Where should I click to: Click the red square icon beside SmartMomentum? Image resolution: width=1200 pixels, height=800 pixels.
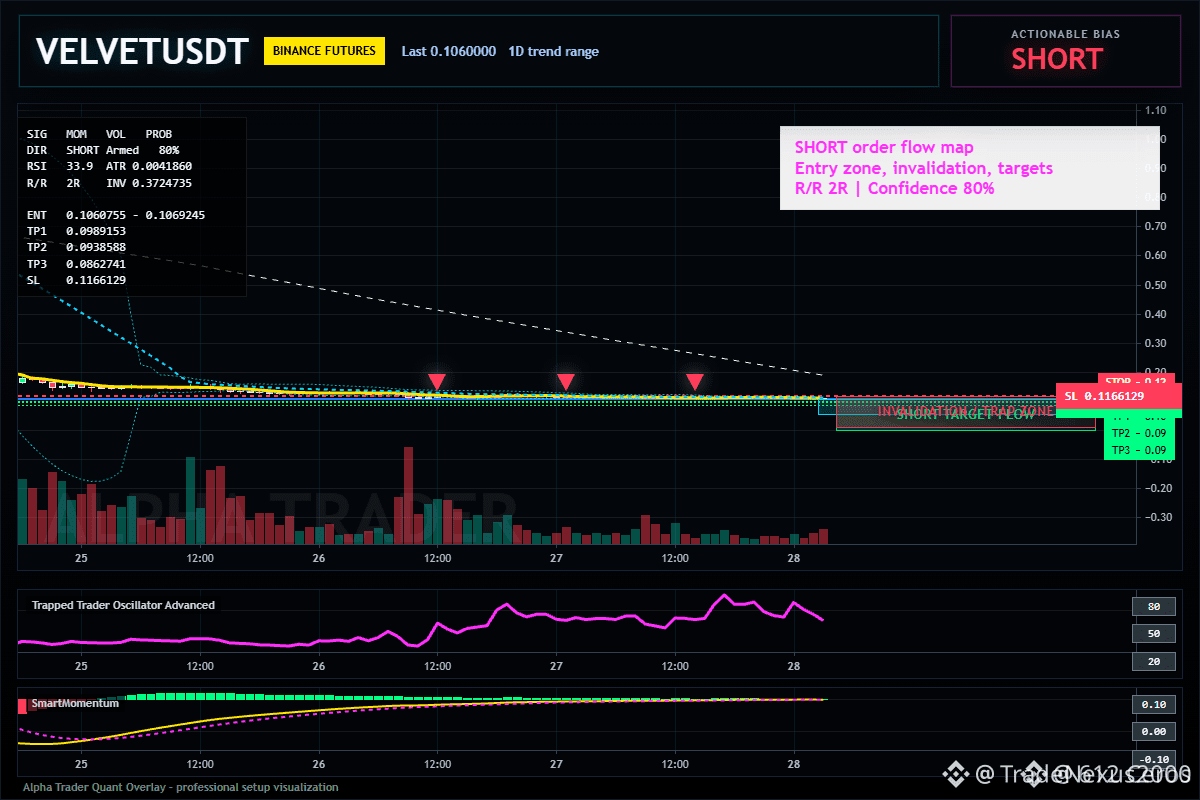[23, 706]
